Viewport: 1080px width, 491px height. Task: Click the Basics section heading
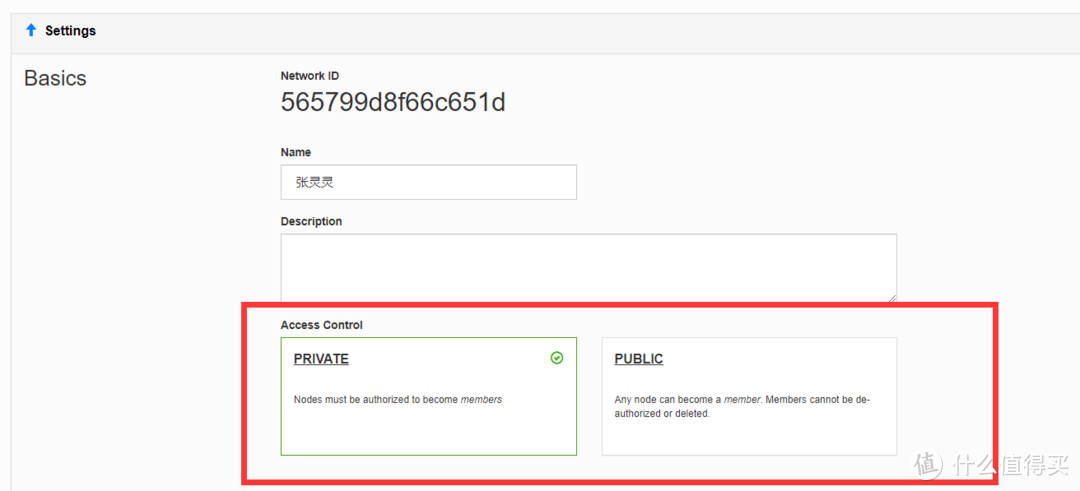(x=55, y=79)
